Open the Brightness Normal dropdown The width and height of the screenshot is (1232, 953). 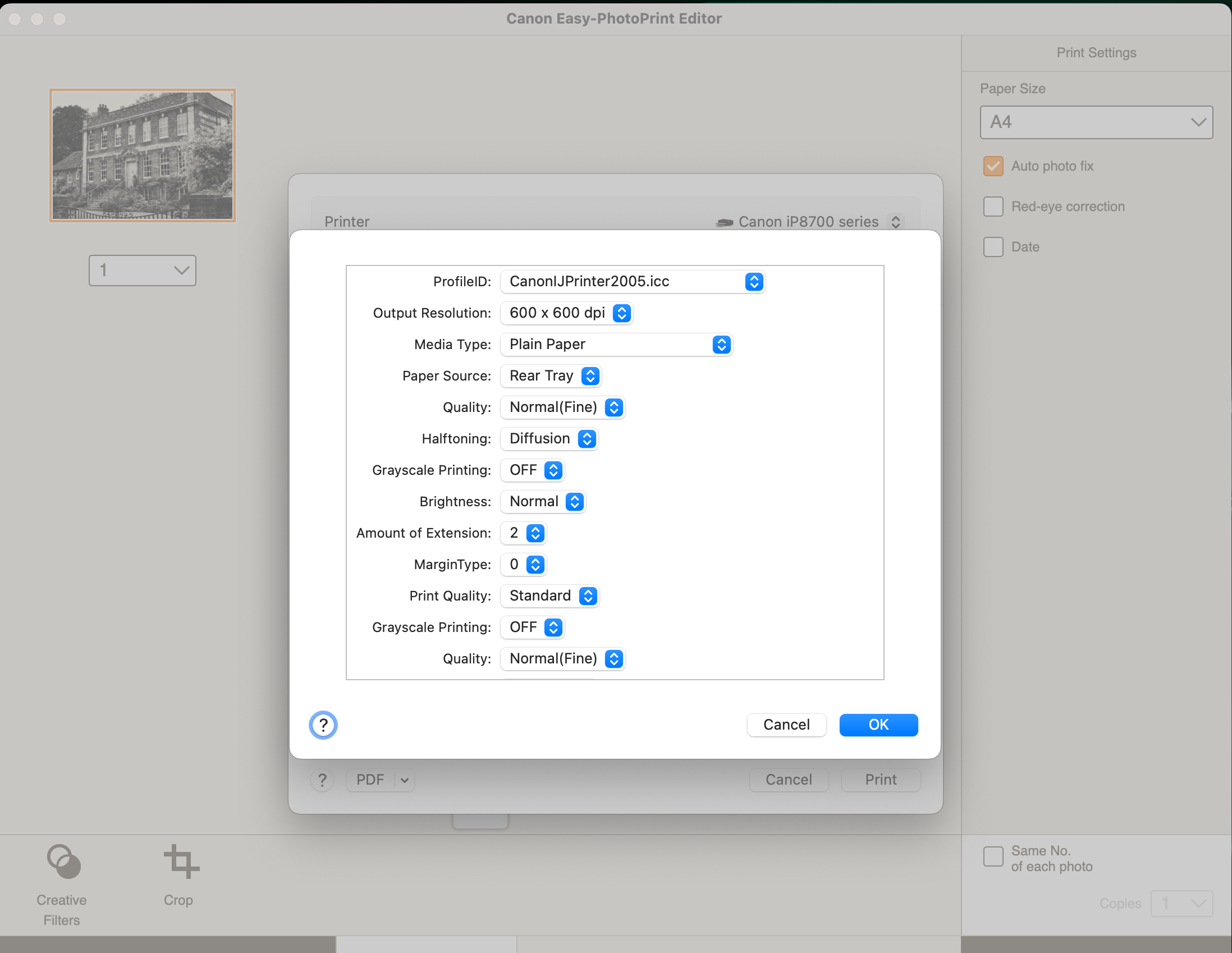543,501
